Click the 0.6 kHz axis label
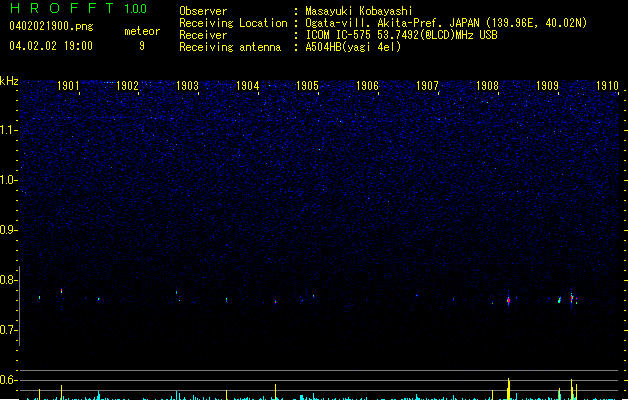Image resolution: width=629 pixels, height=400 pixels. click(x=8, y=380)
